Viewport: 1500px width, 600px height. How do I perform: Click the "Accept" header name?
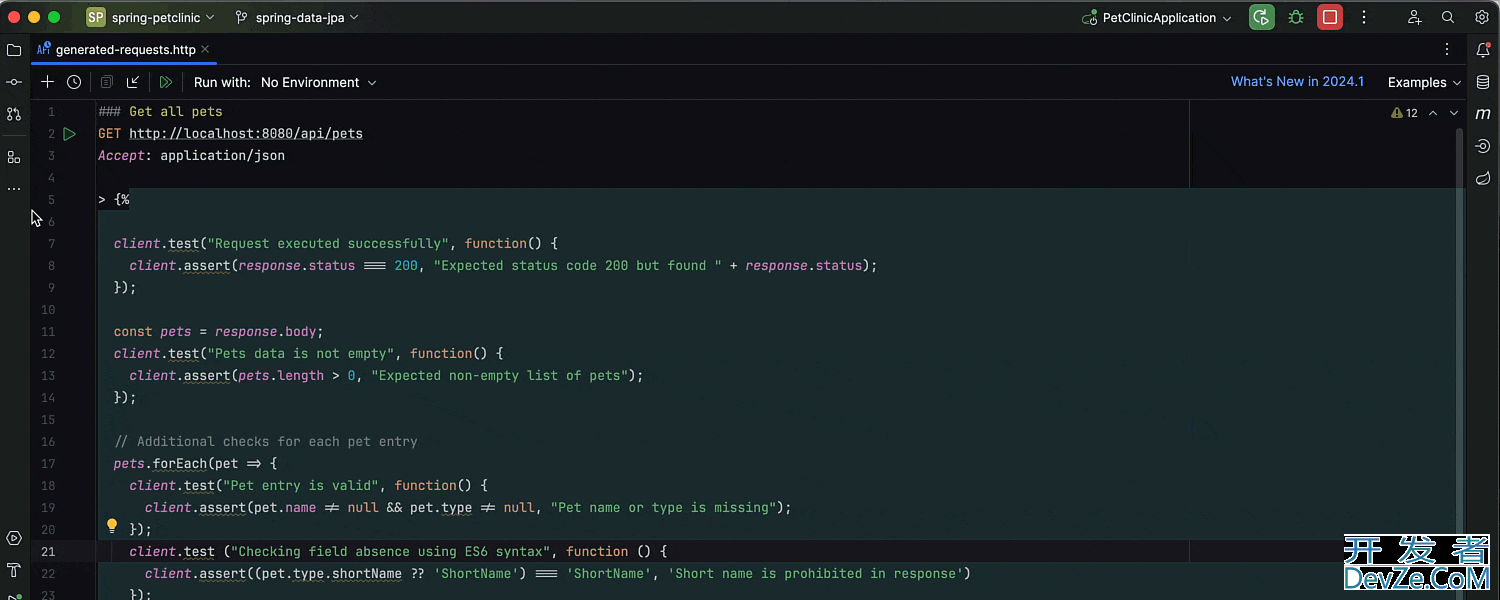121,155
